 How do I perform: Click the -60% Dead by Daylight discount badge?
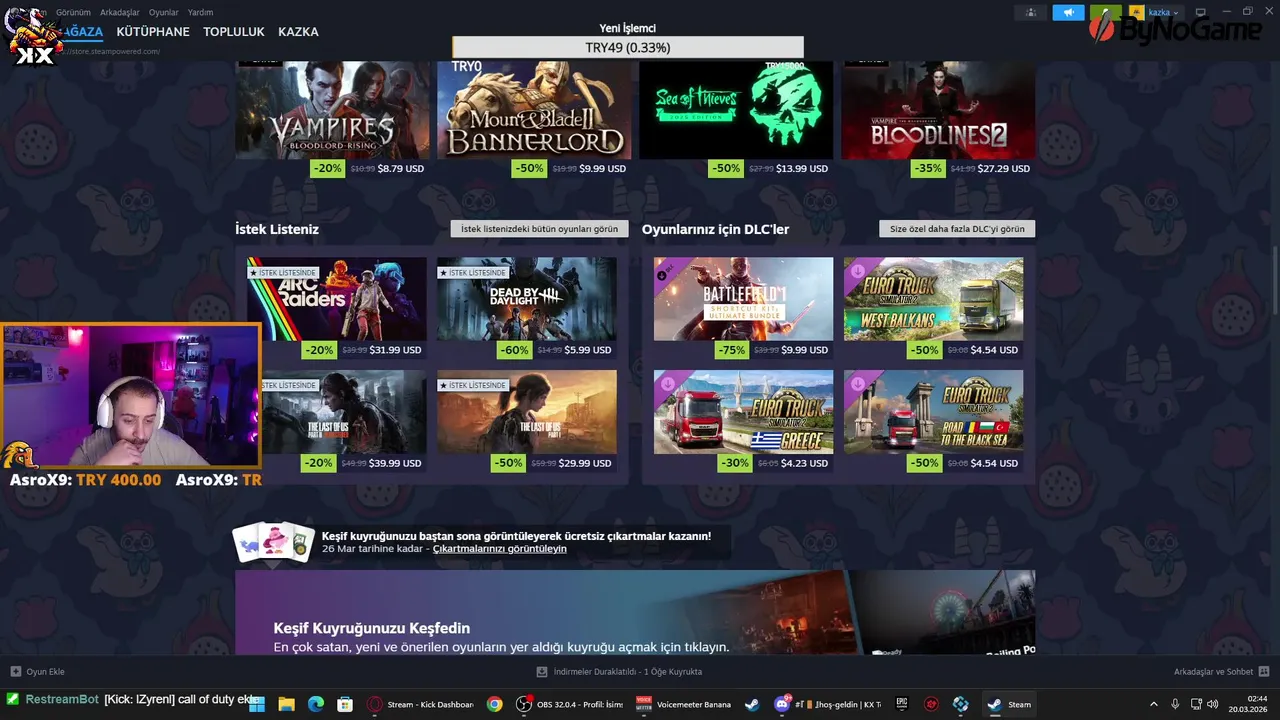(x=513, y=350)
